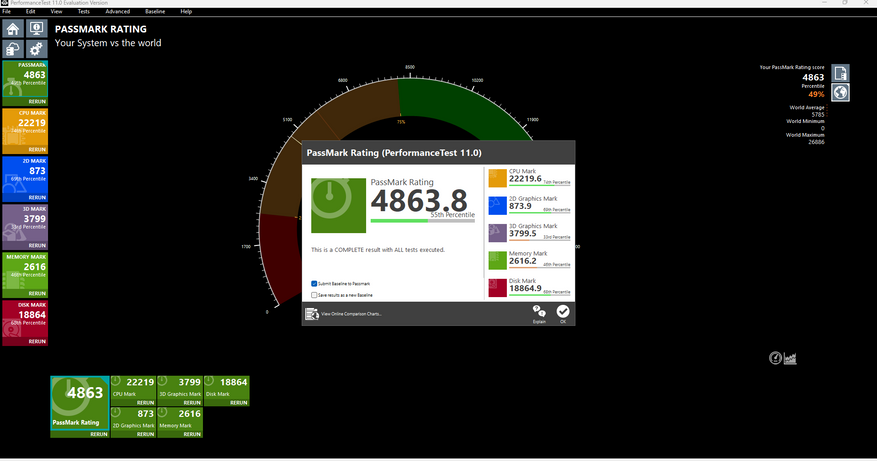The image size is (877, 461).
Task: Open the Tests menu
Action: click(x=83, y=11)
